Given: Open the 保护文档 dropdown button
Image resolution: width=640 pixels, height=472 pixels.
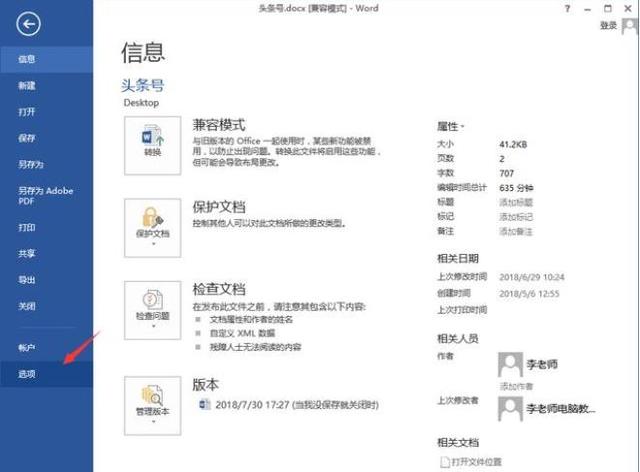Looking at the screenshot, I should (153, 228).
